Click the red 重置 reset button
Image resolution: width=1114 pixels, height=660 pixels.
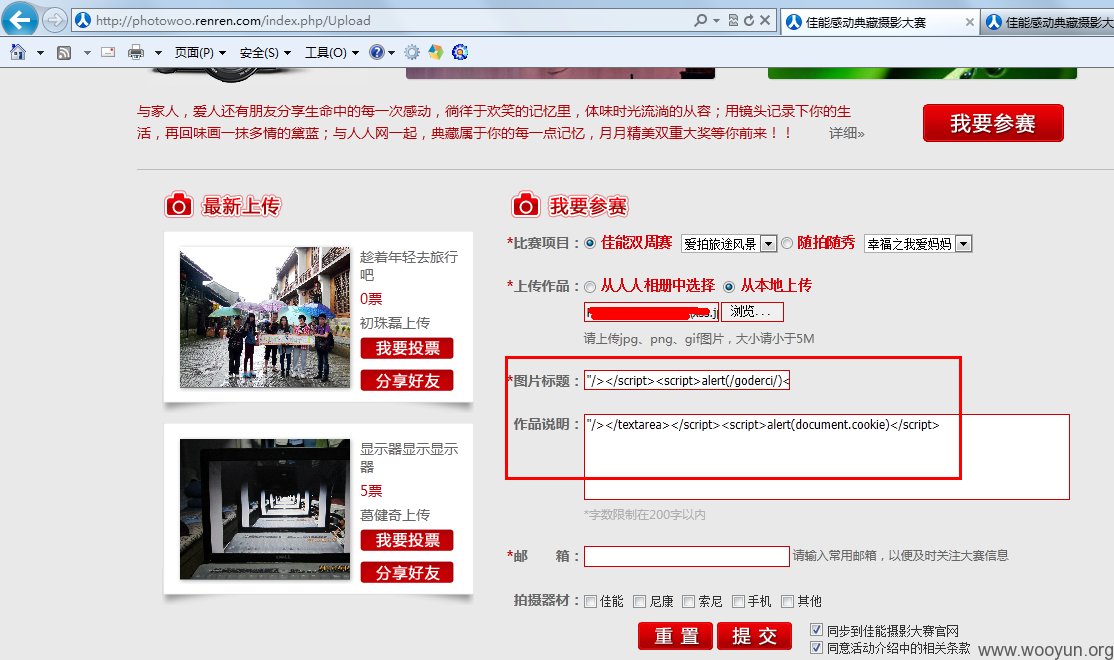point(676,636)
